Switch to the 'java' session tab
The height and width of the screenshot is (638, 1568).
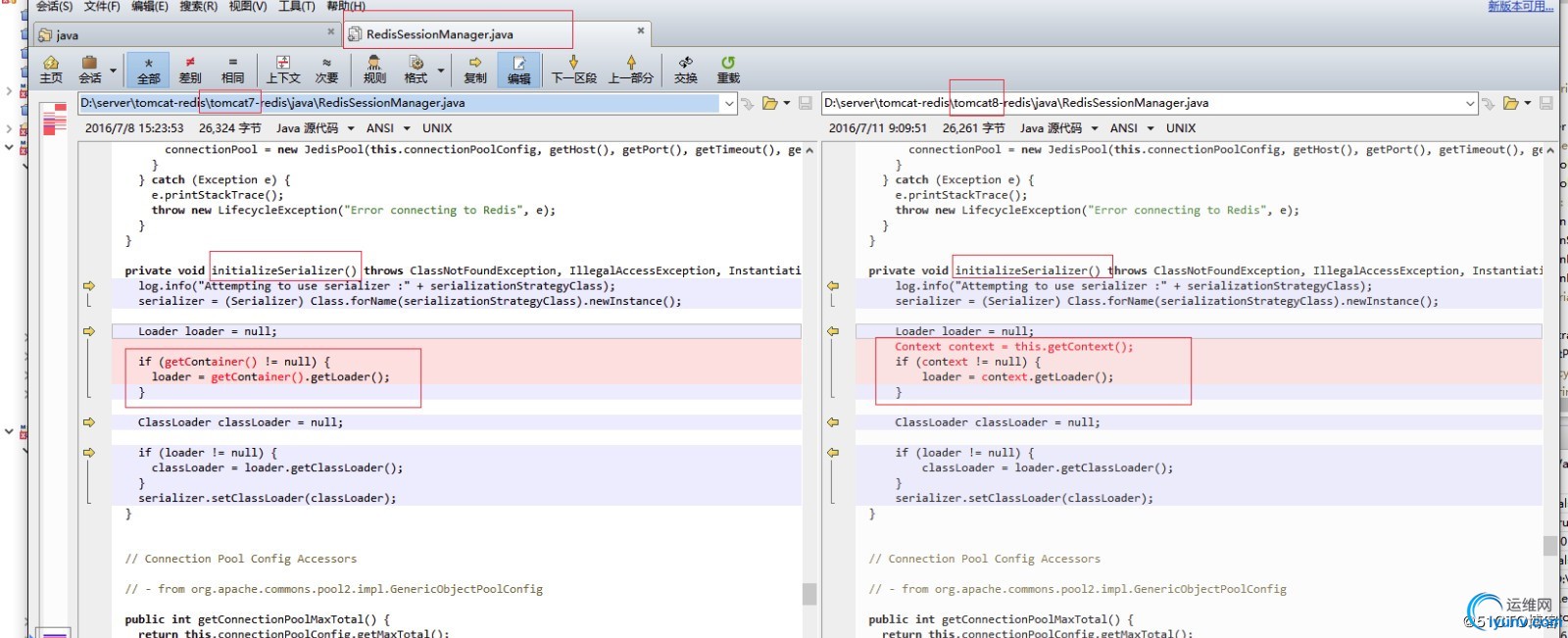coord(186,34)
